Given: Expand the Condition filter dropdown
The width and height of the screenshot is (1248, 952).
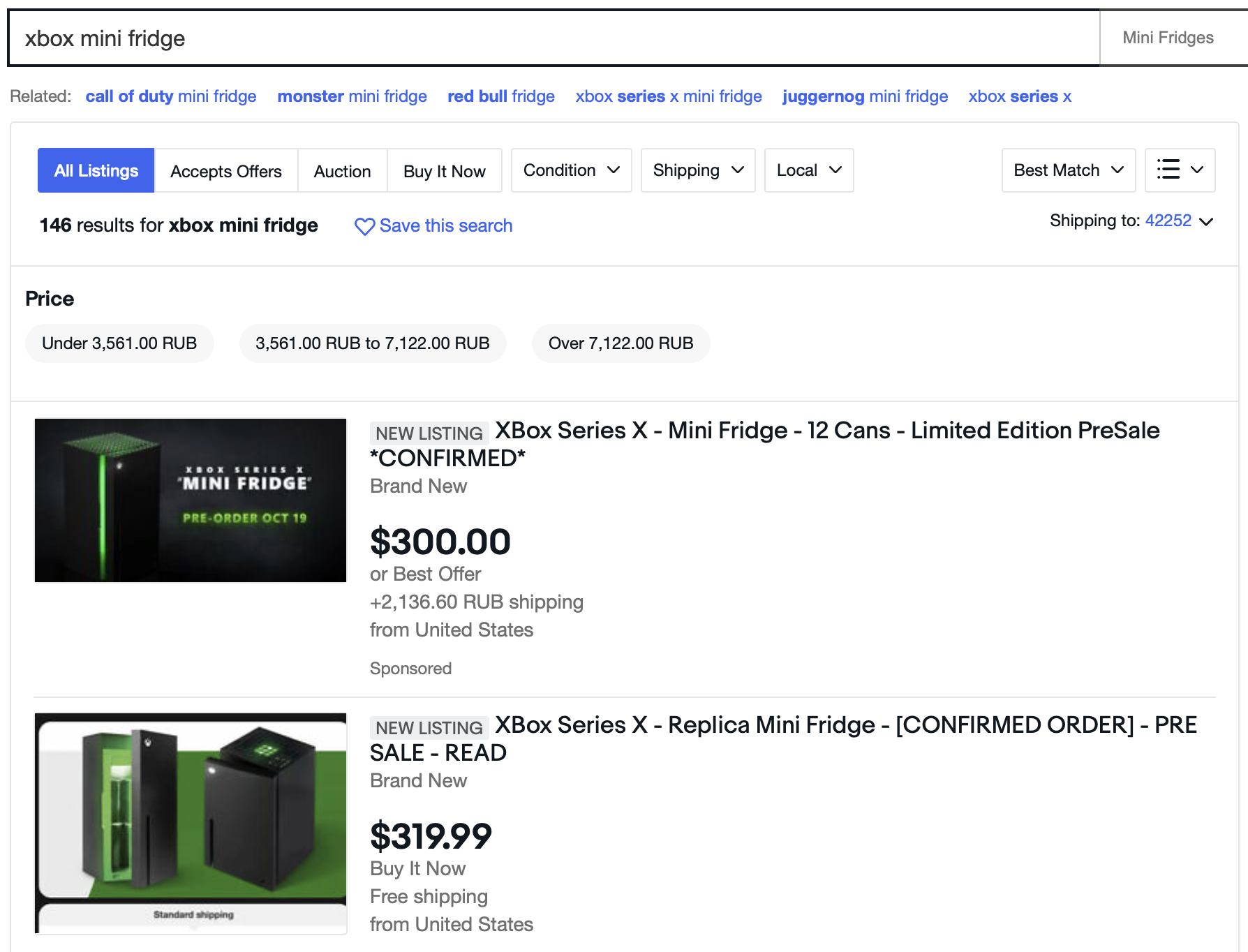Looking at the screenshot, I should pos(571,170).
